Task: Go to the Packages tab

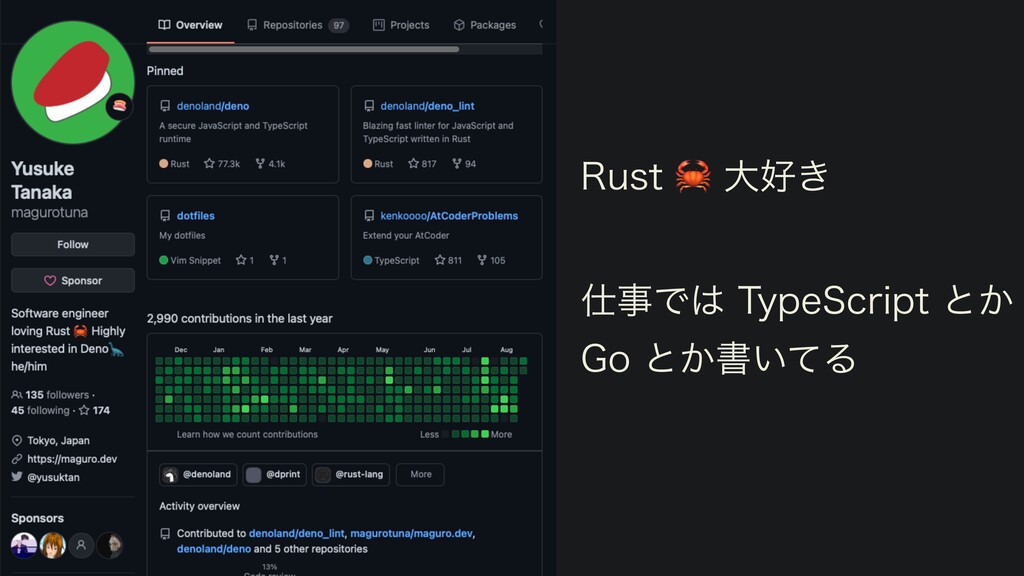Action: [485, 25]
